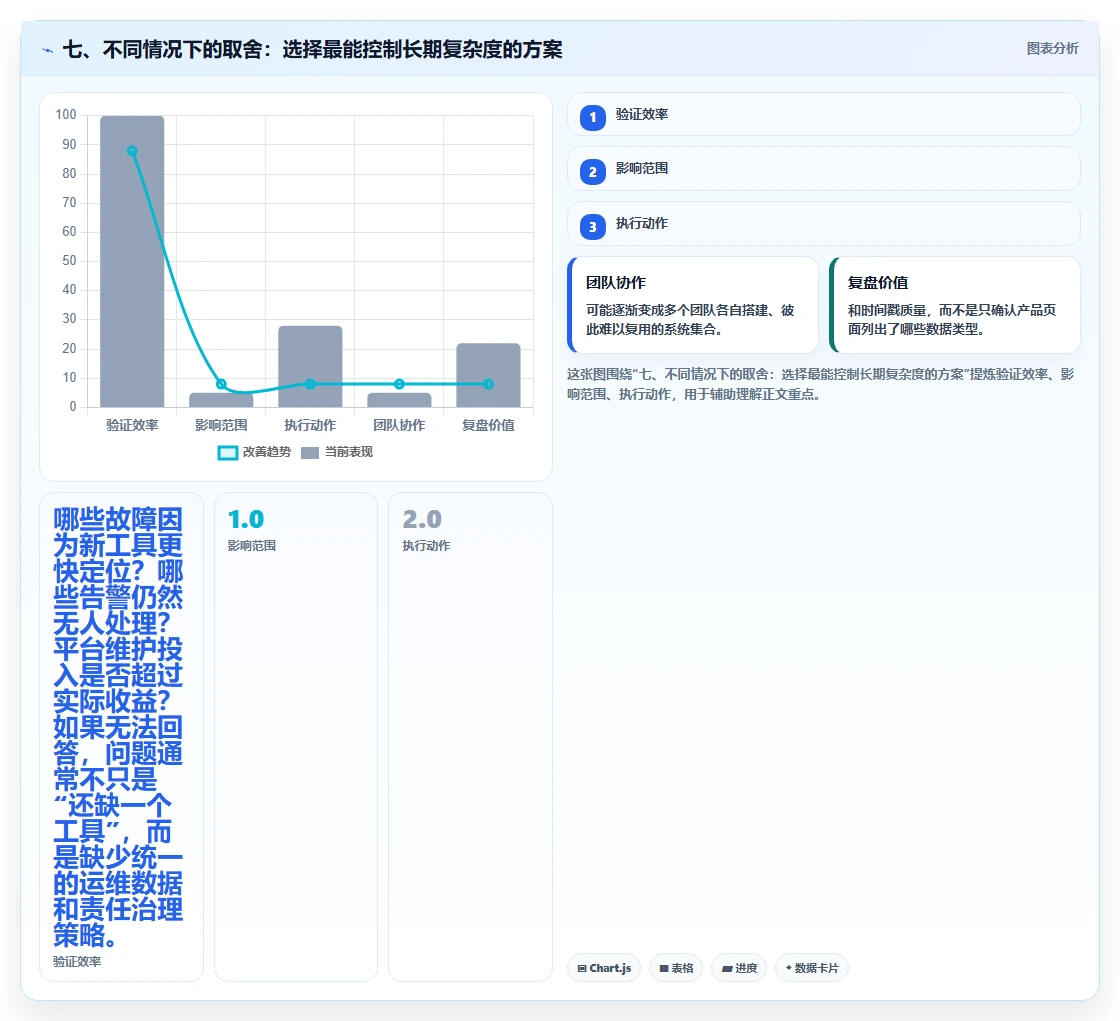Click the numbered badge 1 for 验证效率
This screenshot has height=1021, width=1120.
point(592,118)
